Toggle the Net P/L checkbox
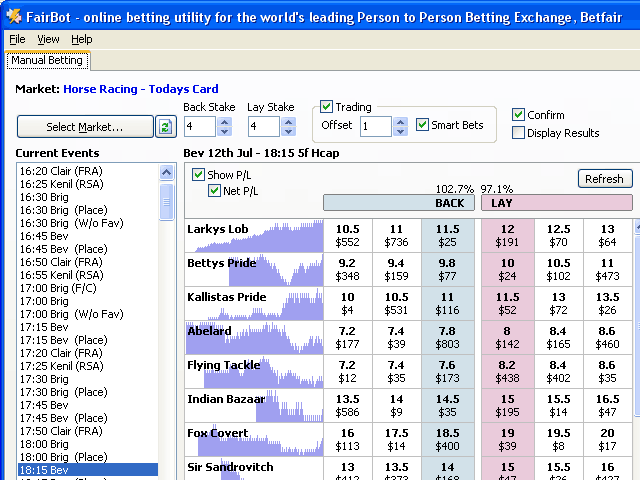Viewport: 640px width, 480px height. click(214, 191)
